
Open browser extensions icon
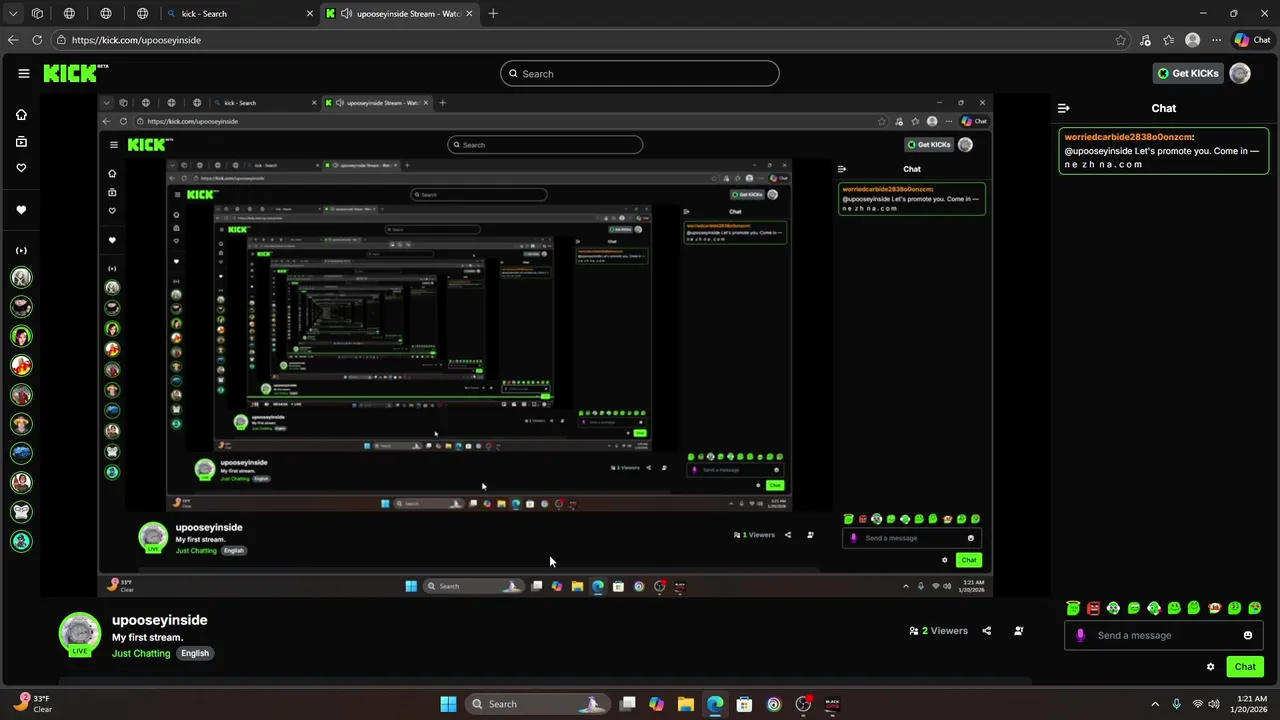1145,40
